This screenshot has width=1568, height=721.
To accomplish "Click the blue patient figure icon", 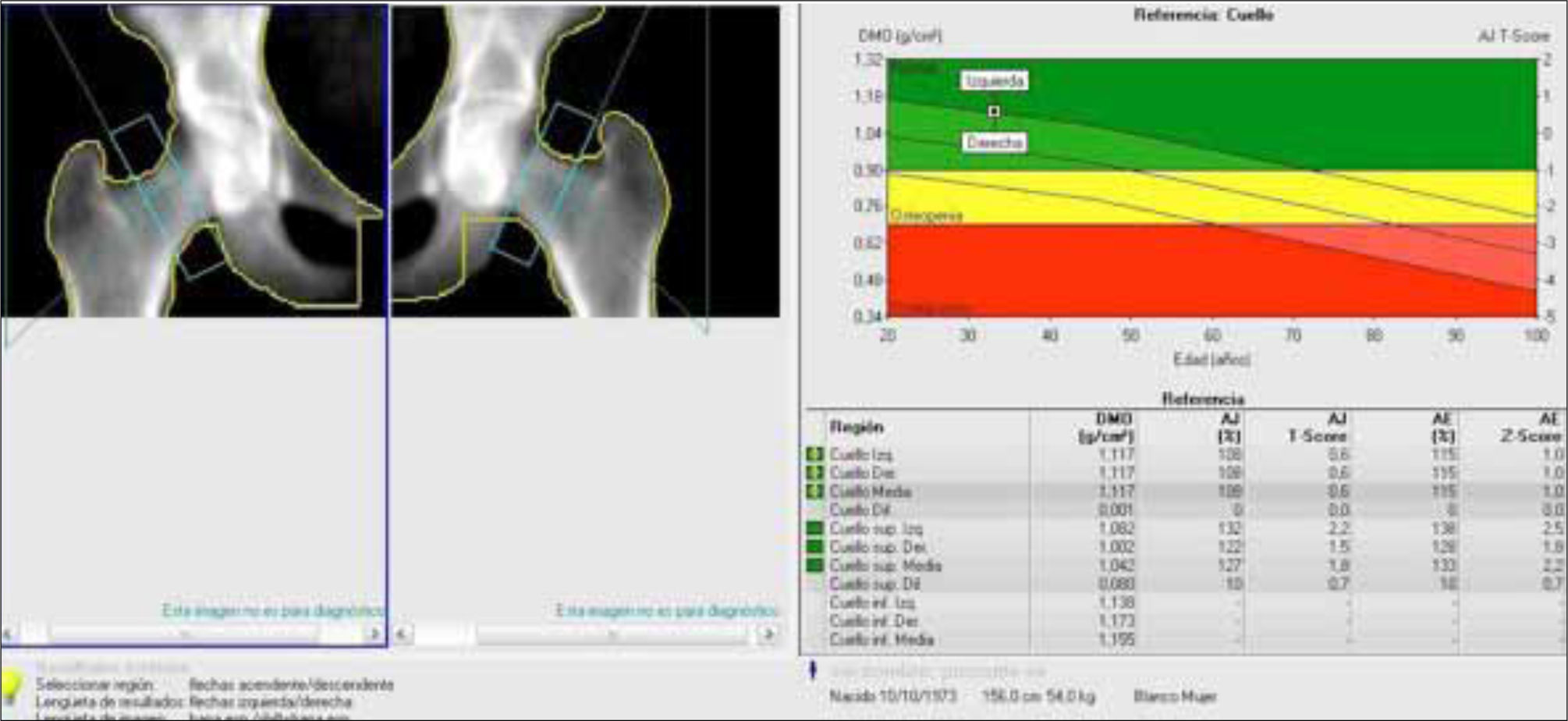I will [x=814, y=670].
